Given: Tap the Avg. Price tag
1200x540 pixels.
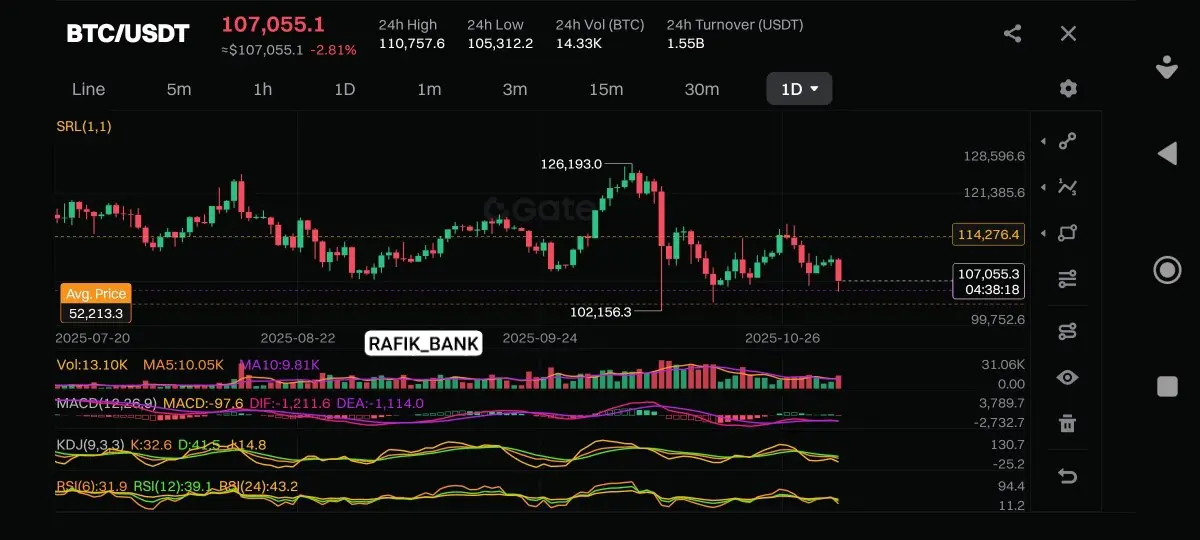Looking at the screenshot, I should (x=96, y=293).
